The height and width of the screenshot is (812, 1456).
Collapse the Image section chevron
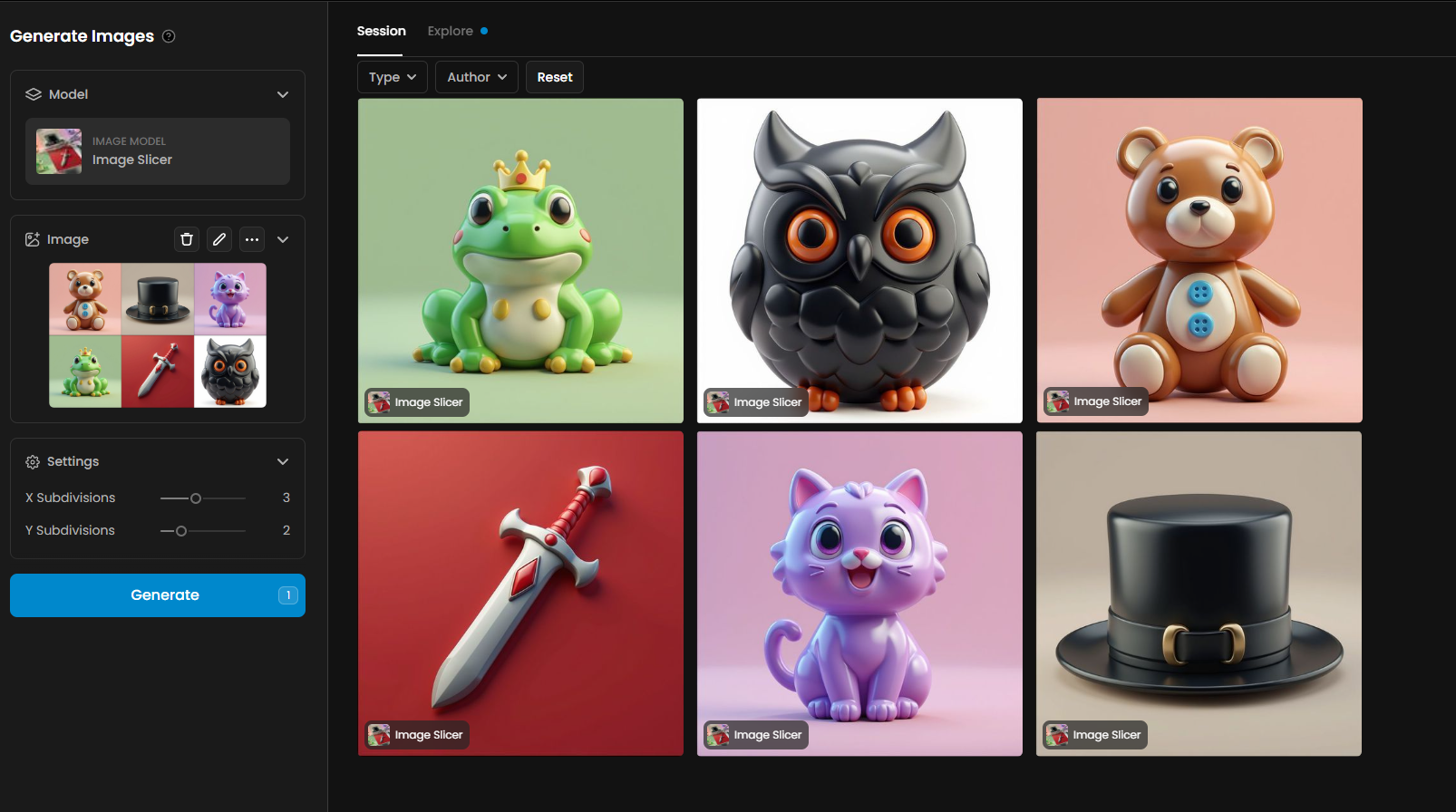(283, 239)
